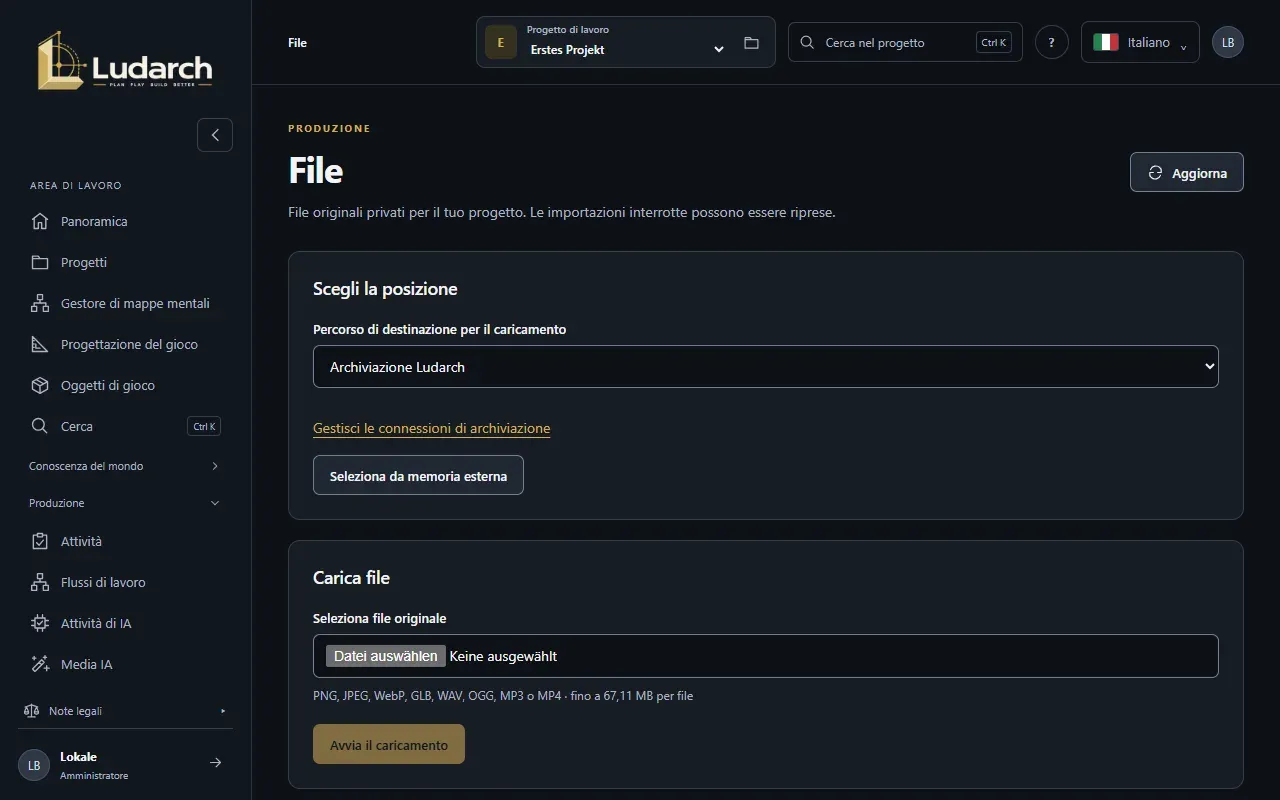Screen dimensions: 1280x800
Task: Click the Oggetti di gioco cube icon
Action: [40, 385]
